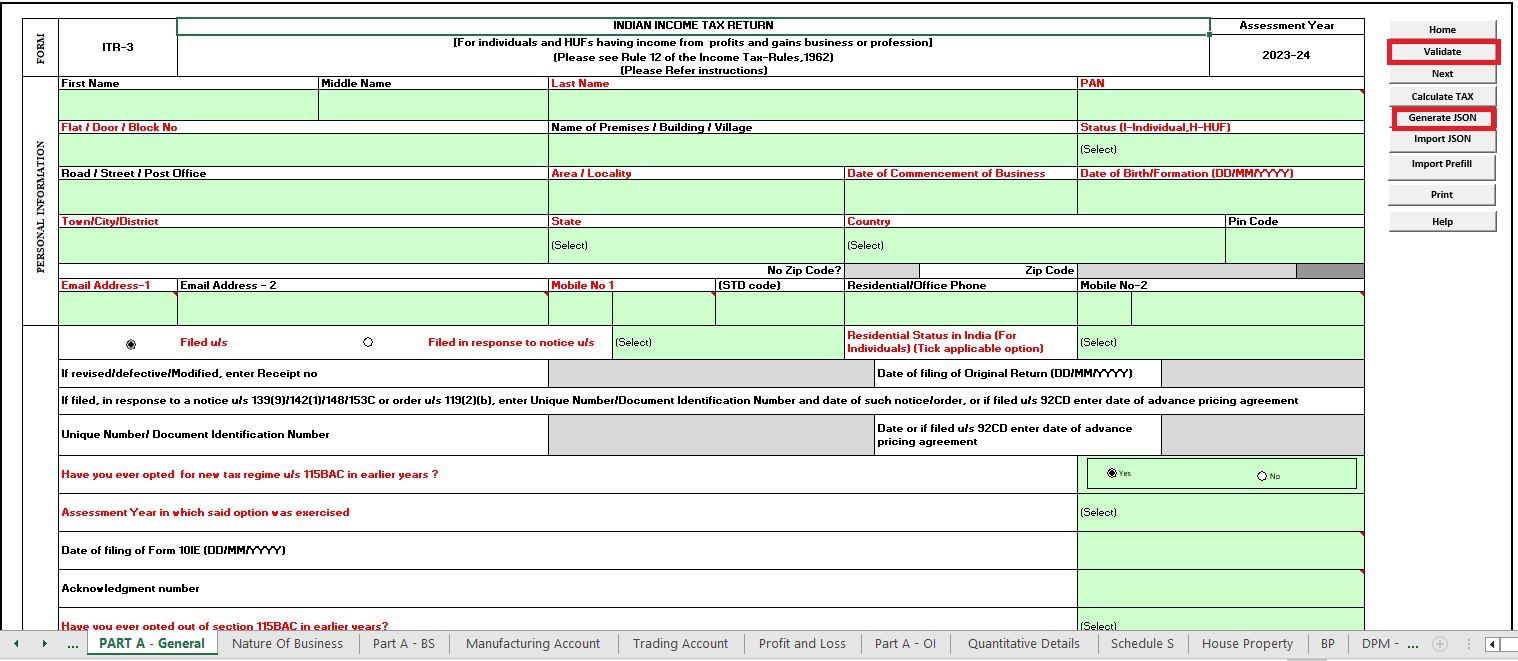This screenshot has height=661, width=1518.
Task: Click the Acknowledgment number input cell
Action: pyautogui.click(x=1221, y=588)
